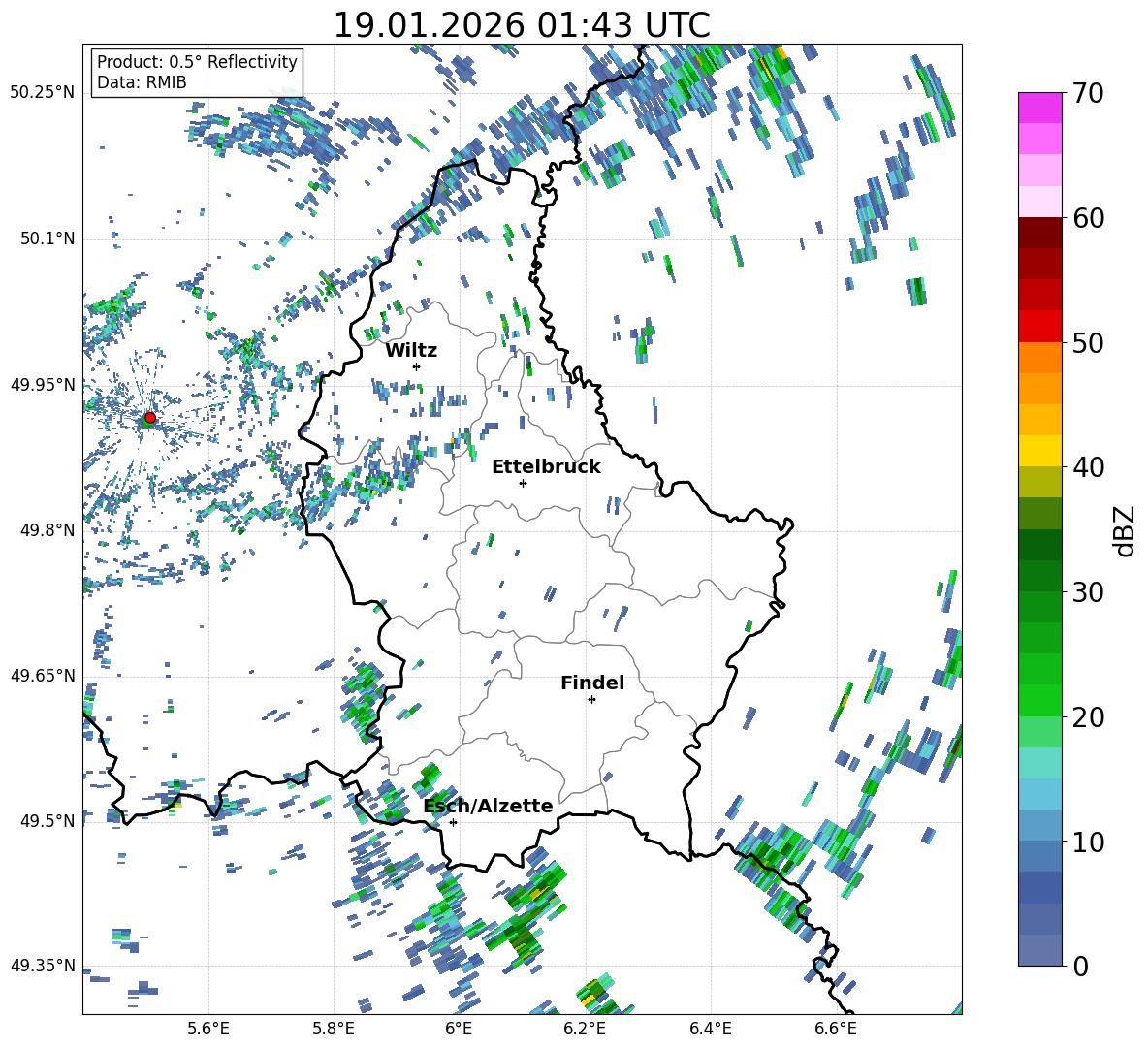Click the yellow colorbar segment above 40
The image size is (1148, 1048).
click(x=1039, y=451)
